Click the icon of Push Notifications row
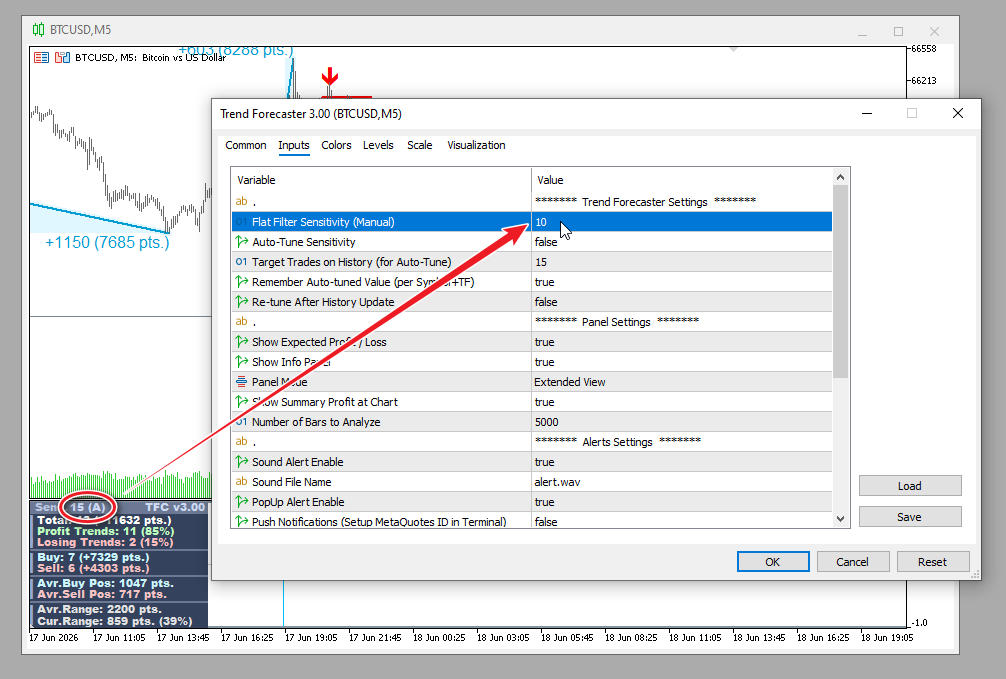1006x679 pixels. coord(241,521)
